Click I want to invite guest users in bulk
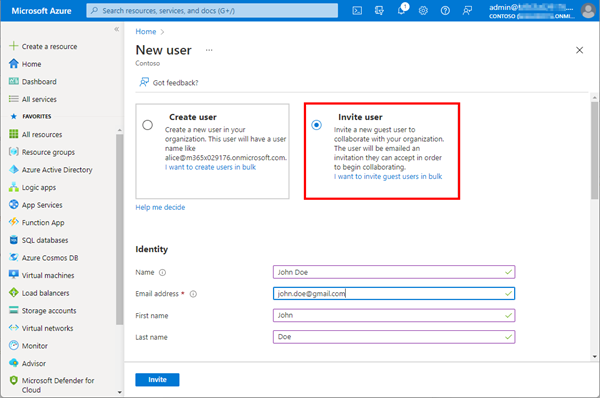The width and height of the screenshot is (600, 398). [388, 176]
